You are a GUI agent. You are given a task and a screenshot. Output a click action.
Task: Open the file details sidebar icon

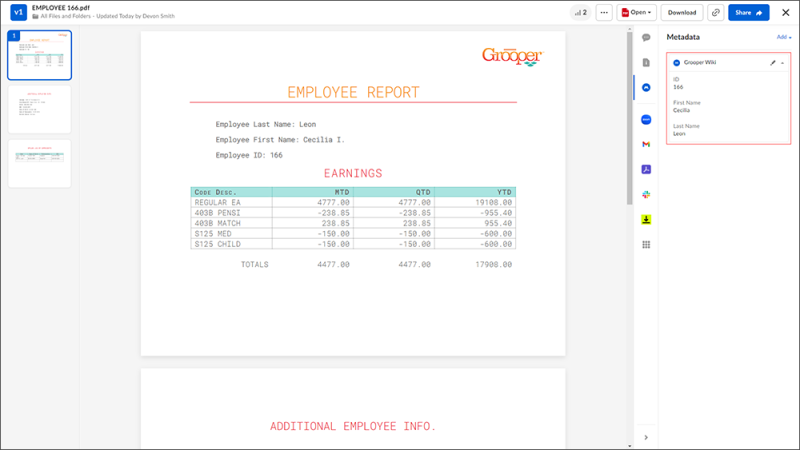(646, 63)
